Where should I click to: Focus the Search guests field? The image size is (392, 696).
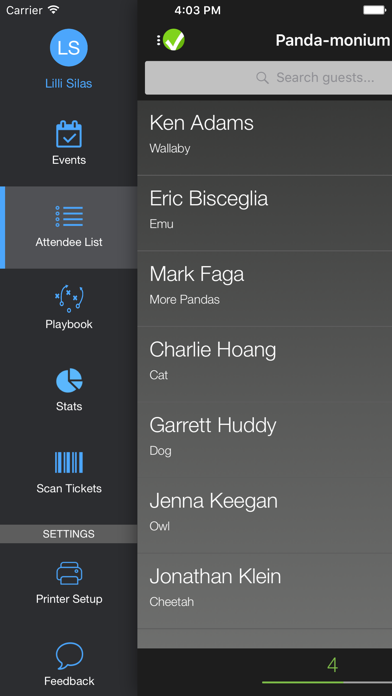coord(269,78)
